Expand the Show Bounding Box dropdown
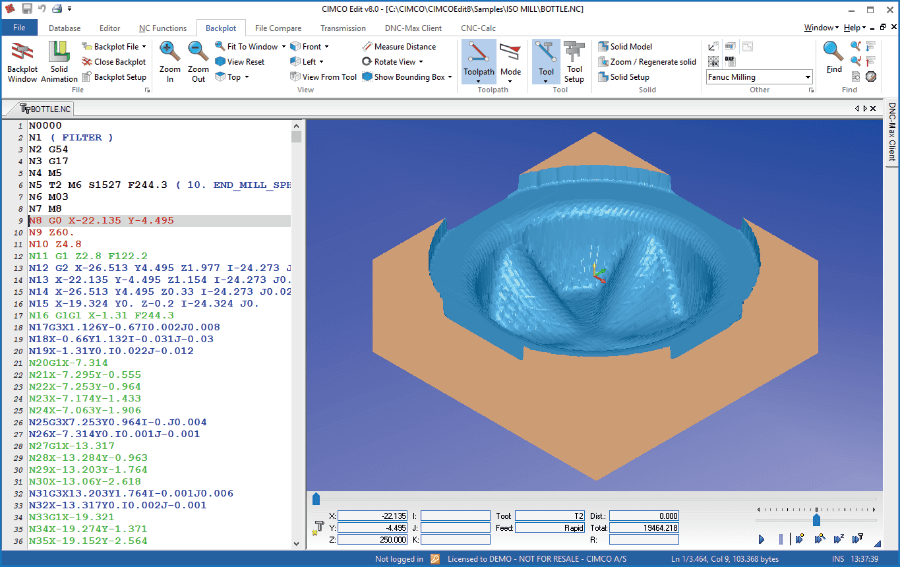Image resolution: width=900 pixels, height=567 pixels. pos(450,77)
